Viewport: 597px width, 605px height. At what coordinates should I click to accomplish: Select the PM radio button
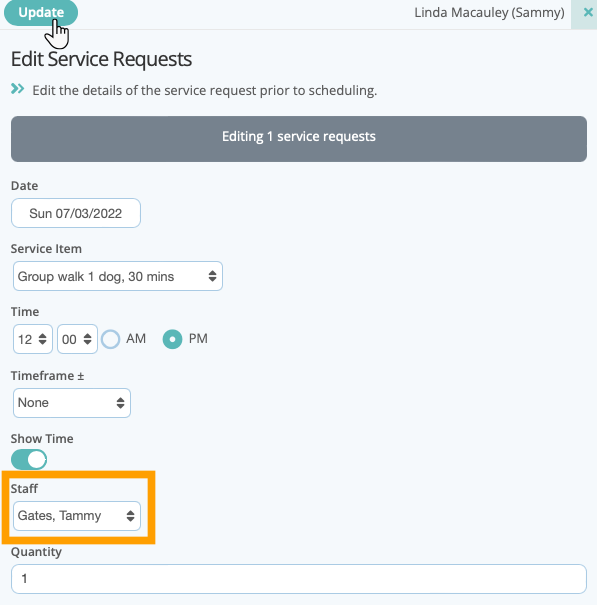172,339
